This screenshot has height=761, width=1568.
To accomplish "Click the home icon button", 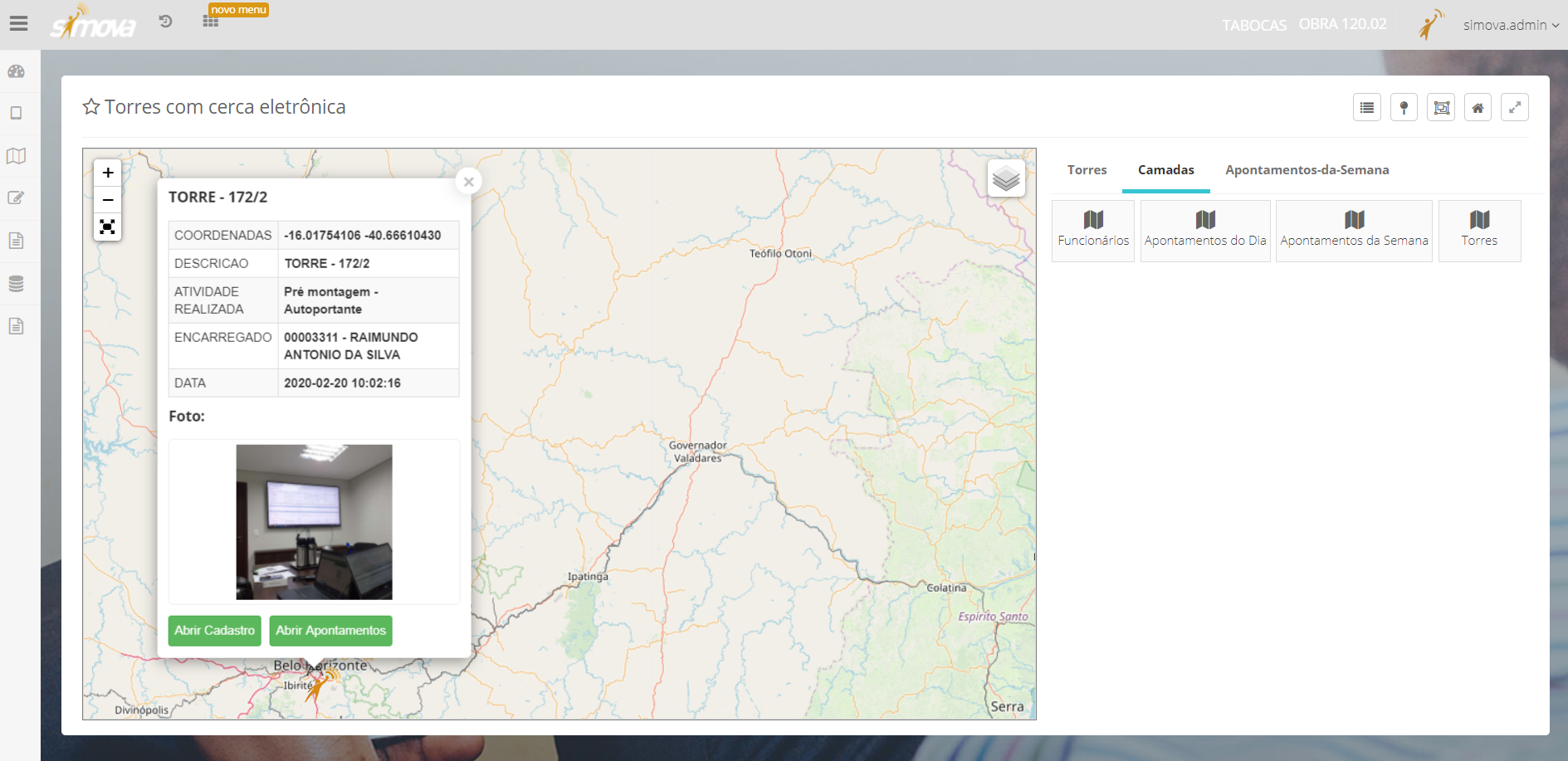I will tap(1478, 108).
